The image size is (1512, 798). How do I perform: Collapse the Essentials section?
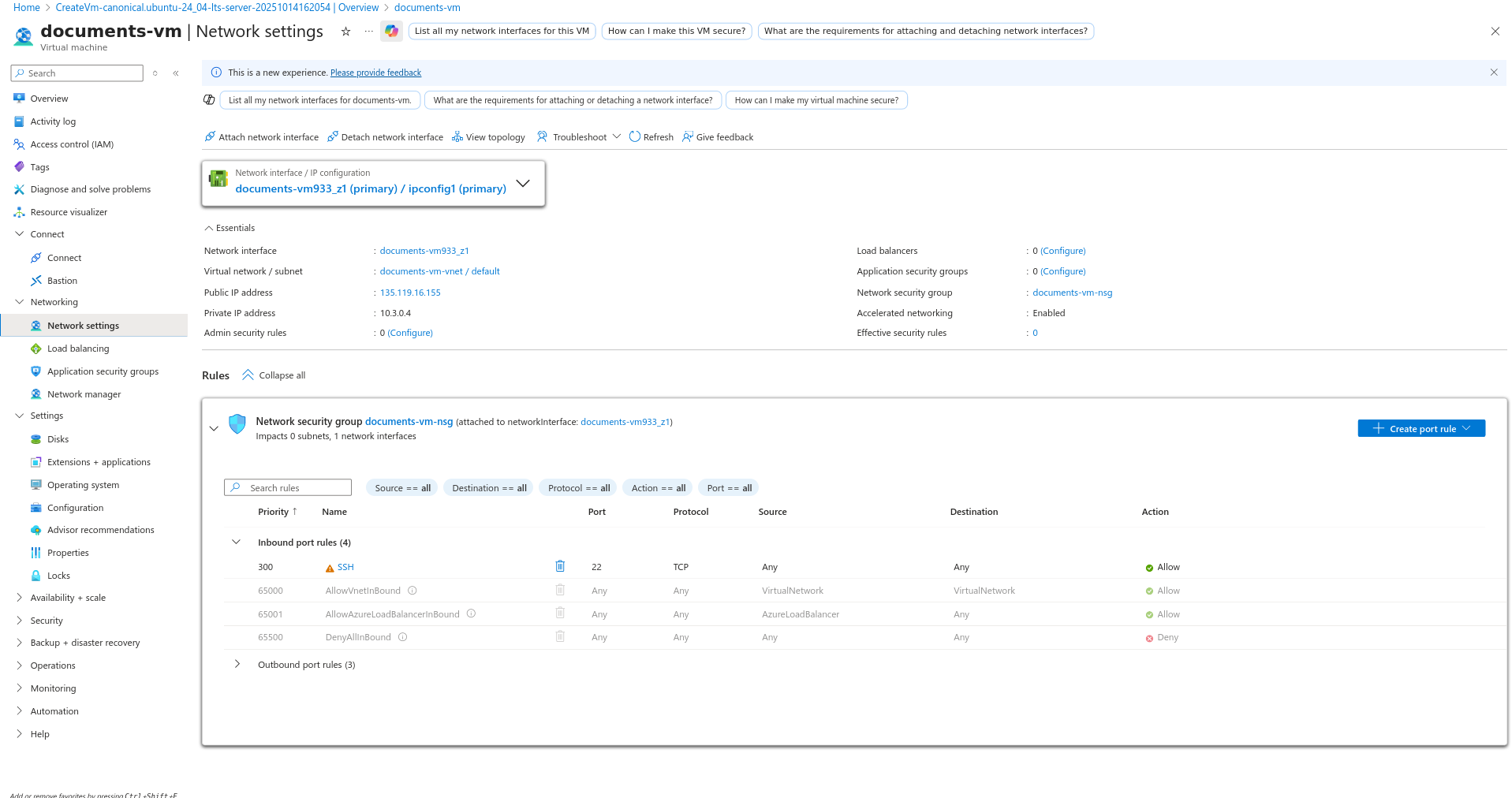(x=209, y=228)
